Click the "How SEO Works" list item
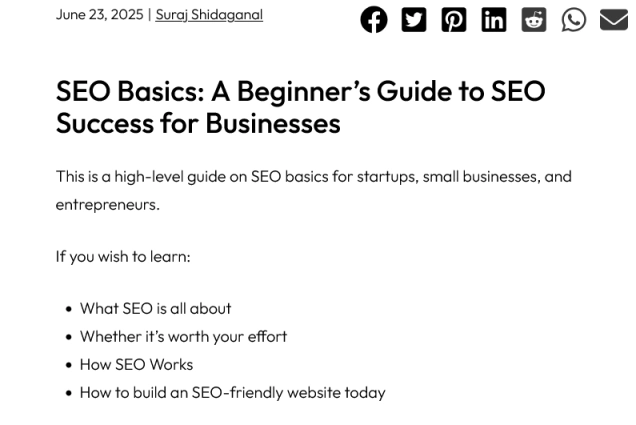 (136, 365)
